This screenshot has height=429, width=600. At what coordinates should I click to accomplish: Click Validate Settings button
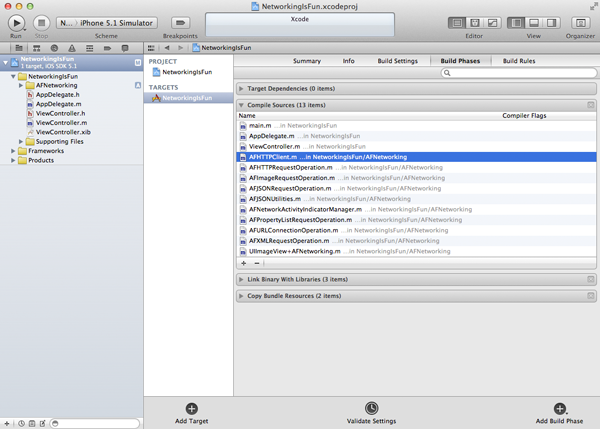click(371, 414)
